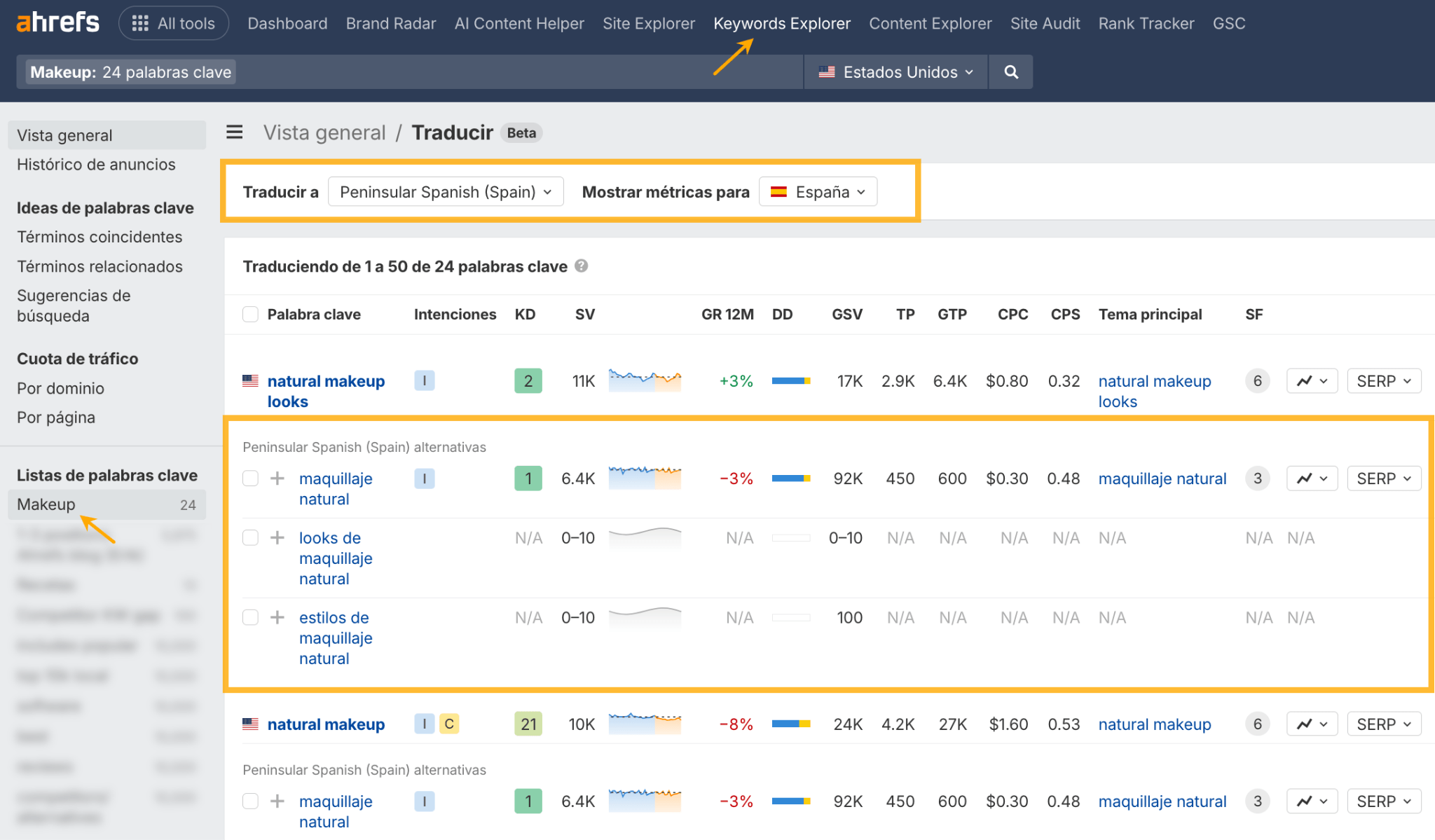Open the Site Audit menu item
Viewport: 1435px width, 840px height.
[x=1045, y=22]
